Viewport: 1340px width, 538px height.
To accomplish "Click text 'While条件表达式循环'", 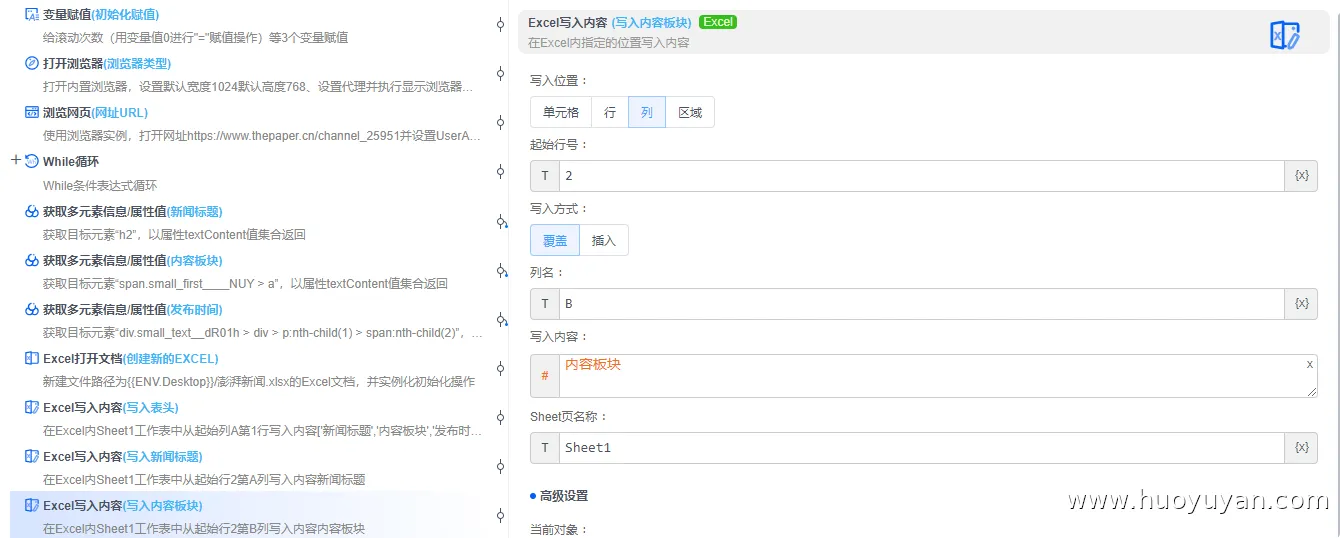I will coord(100,185).
